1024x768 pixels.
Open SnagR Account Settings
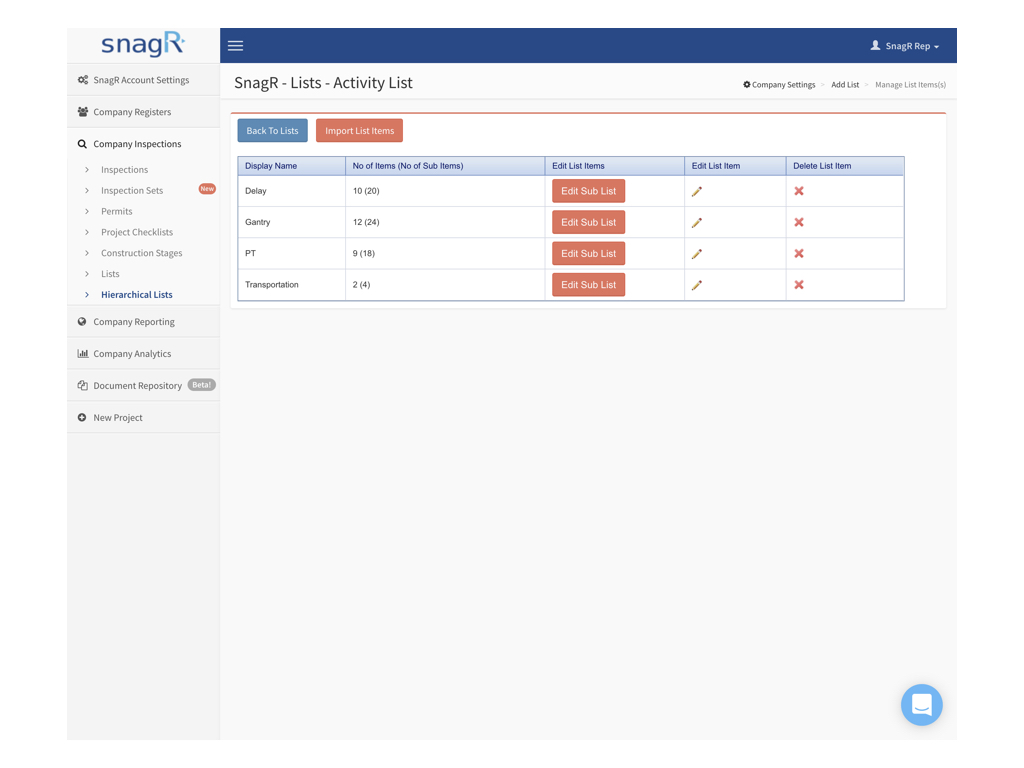pyautogui.click(x=143, y=80)
